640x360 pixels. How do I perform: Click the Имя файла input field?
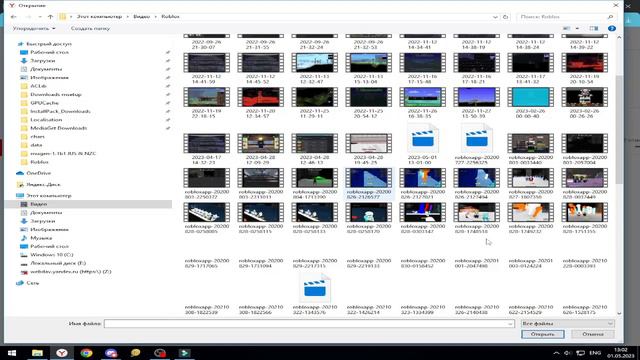click(x=309, y=324)
